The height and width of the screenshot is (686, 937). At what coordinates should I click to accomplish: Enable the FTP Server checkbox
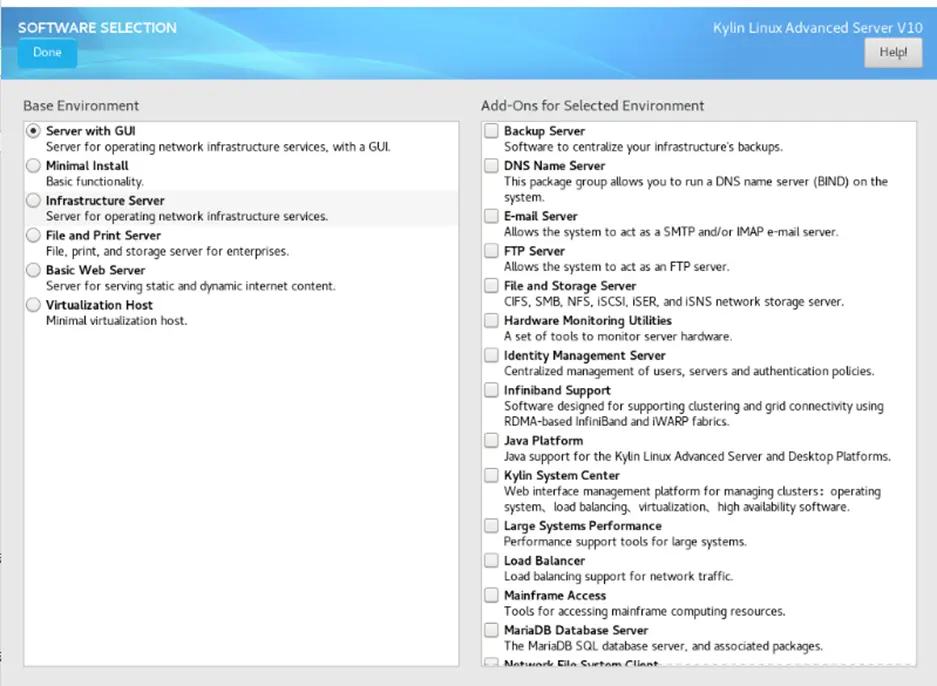[491, 250]
